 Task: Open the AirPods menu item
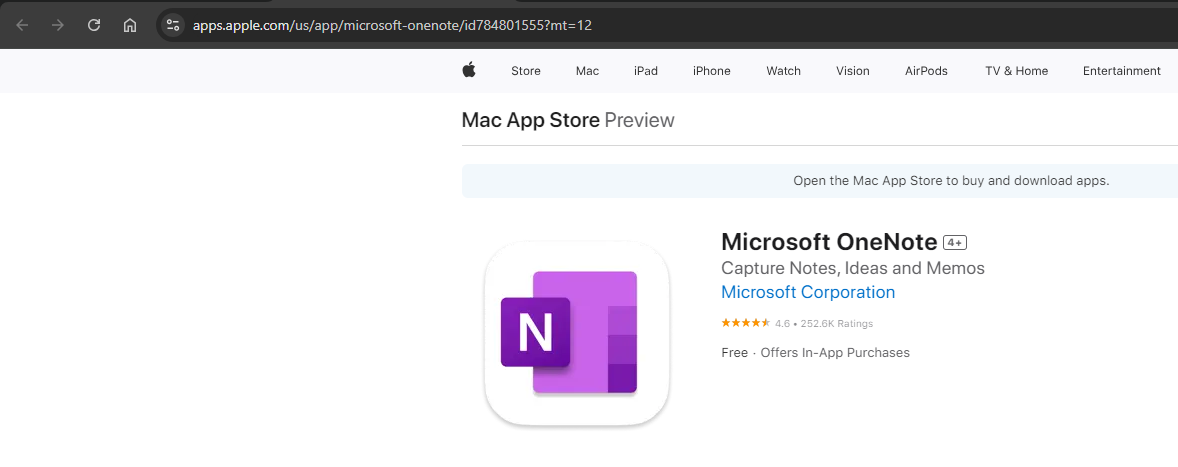point(926,71)
